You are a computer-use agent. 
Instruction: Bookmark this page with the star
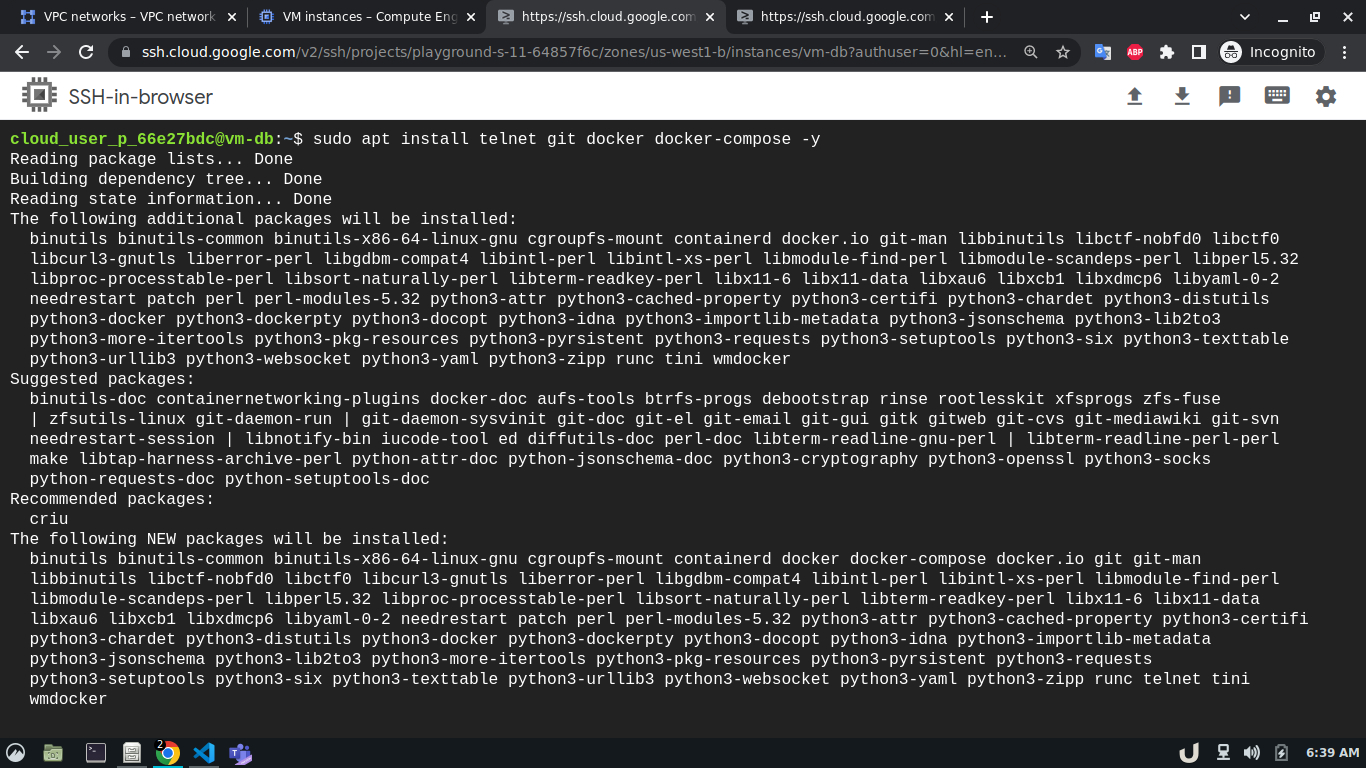coord(1063,52)
